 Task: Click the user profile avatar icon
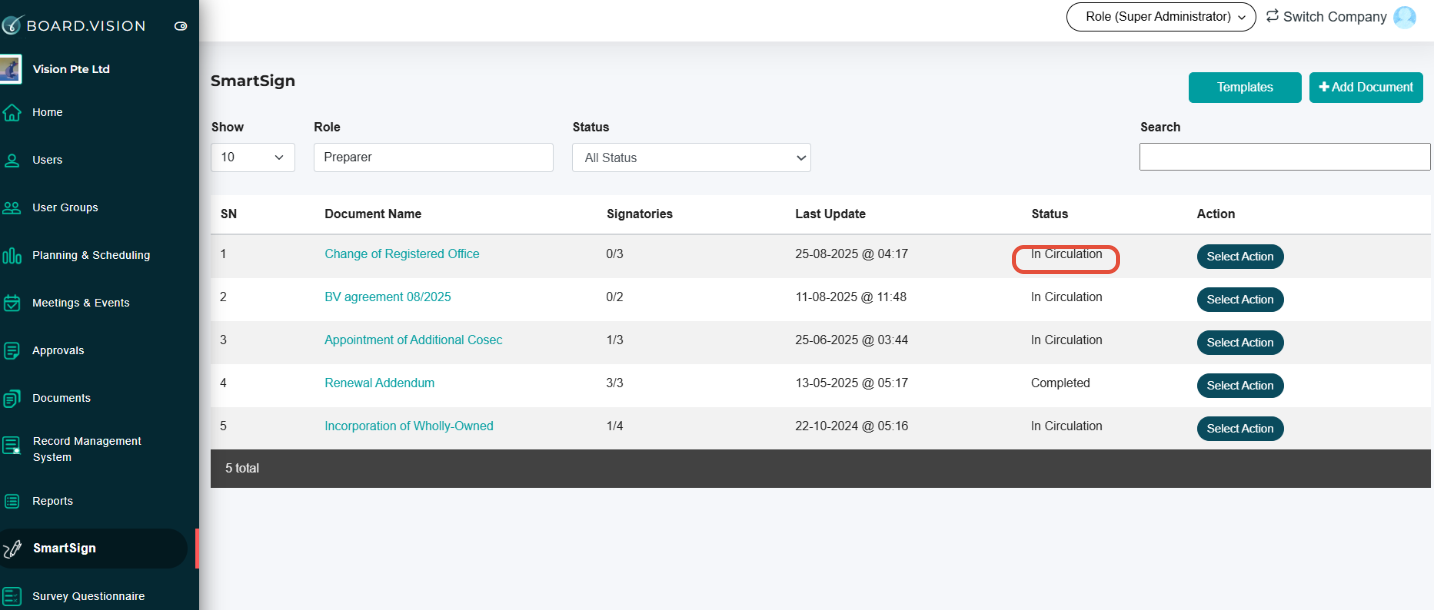1405,17
